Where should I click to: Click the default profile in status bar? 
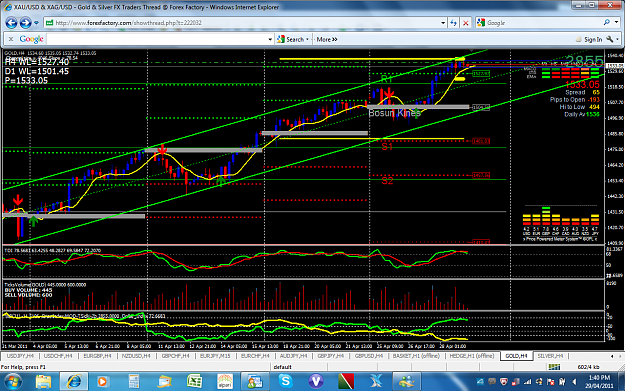(283, 367)
